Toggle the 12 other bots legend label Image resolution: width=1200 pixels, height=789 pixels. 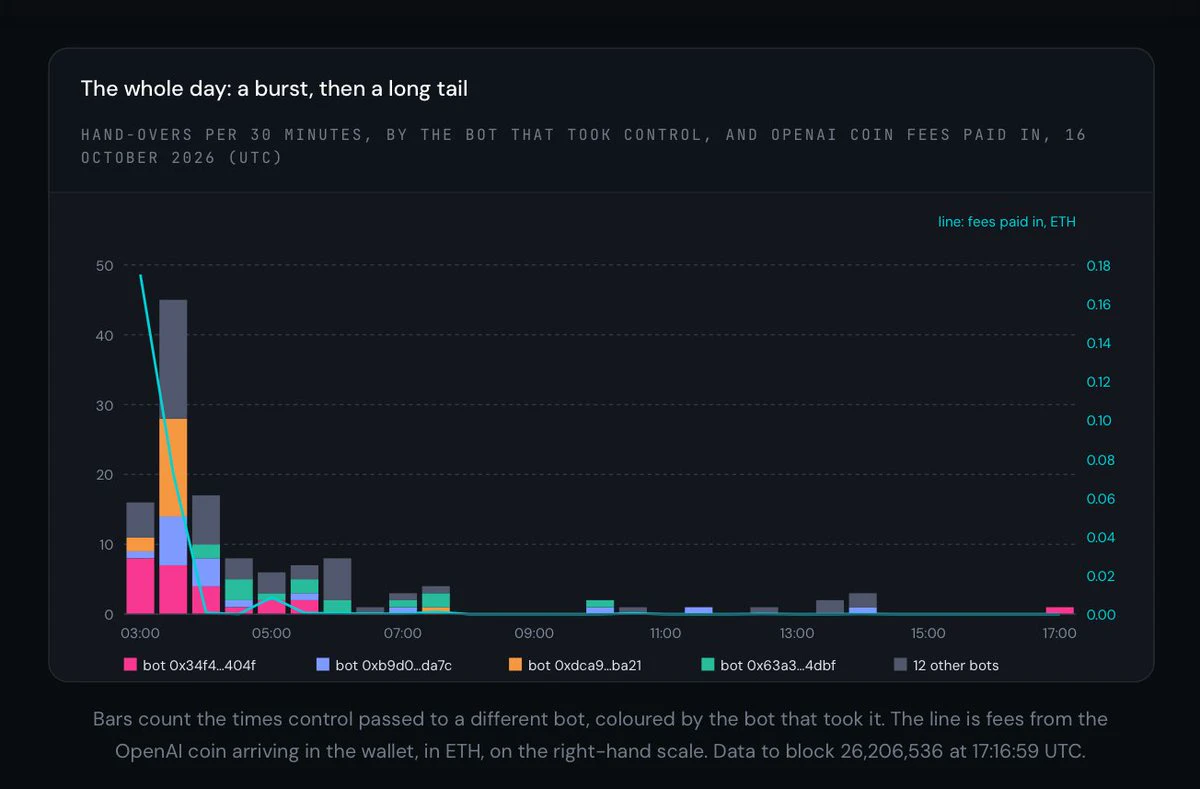956,665
